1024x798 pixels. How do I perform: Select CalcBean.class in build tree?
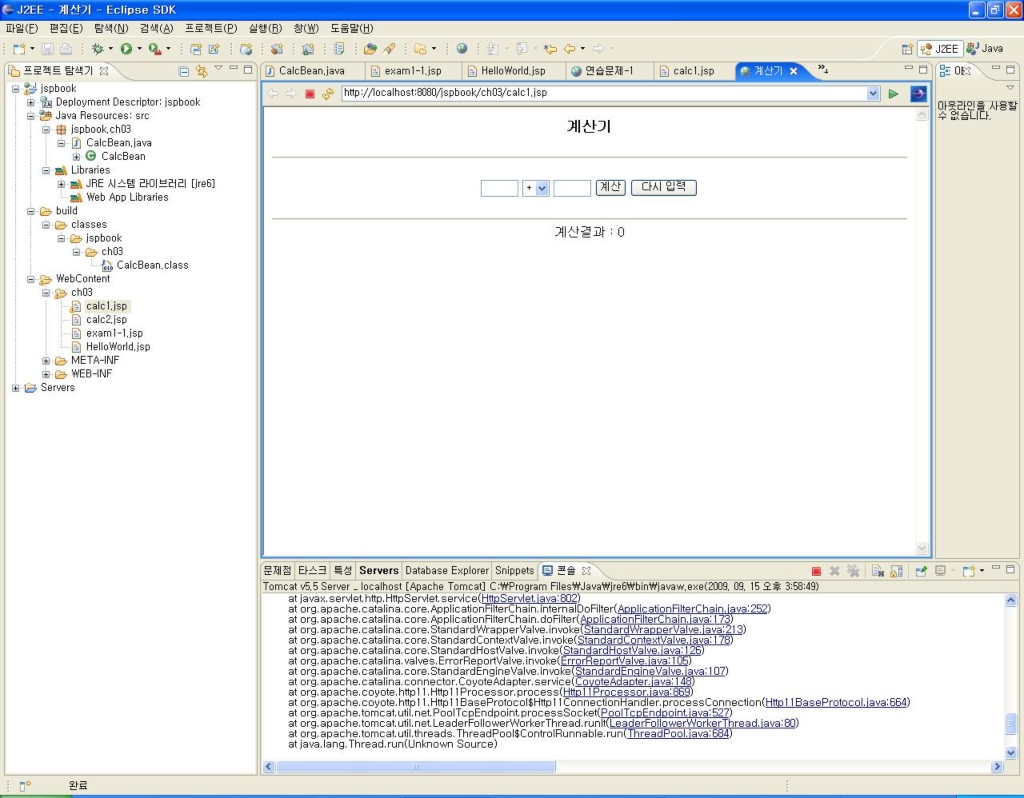point(152,265)
